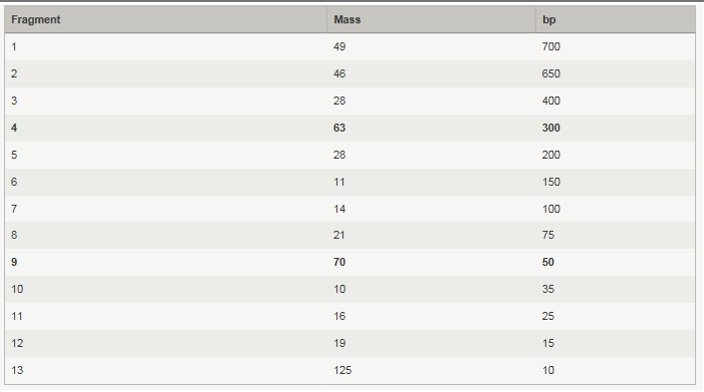This screenshot has height=392, width=704.
Task: Select fragment 12 row number
Action: click(17, 344)
